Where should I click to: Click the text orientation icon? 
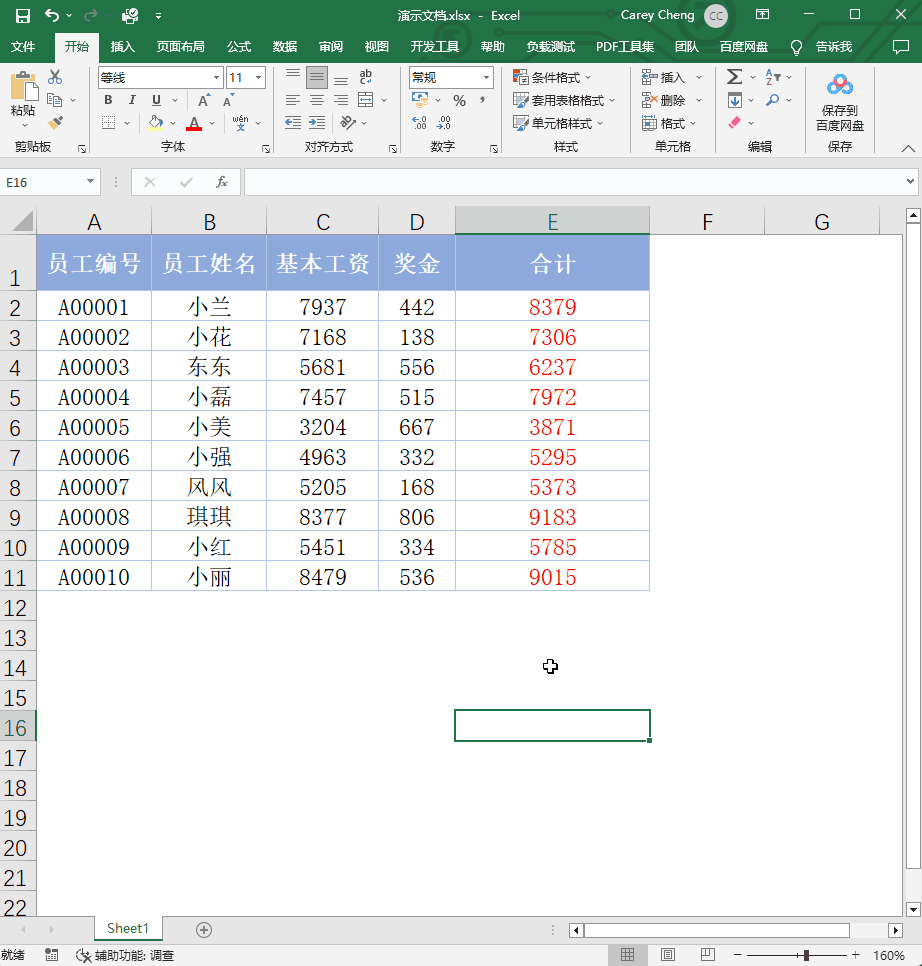pyautogui.click(x=348, y=123)
